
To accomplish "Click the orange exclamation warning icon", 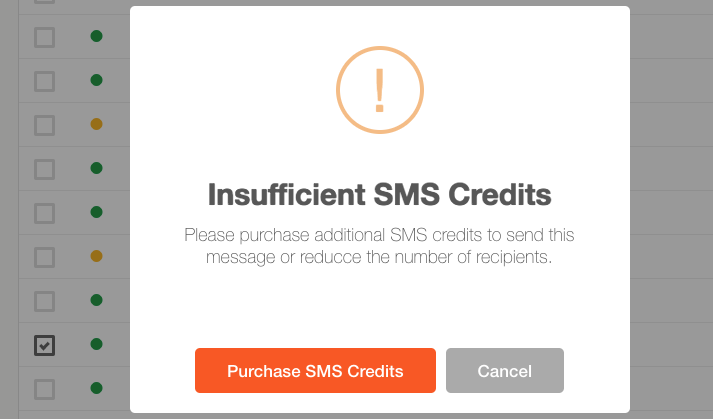I will (380, 90).
